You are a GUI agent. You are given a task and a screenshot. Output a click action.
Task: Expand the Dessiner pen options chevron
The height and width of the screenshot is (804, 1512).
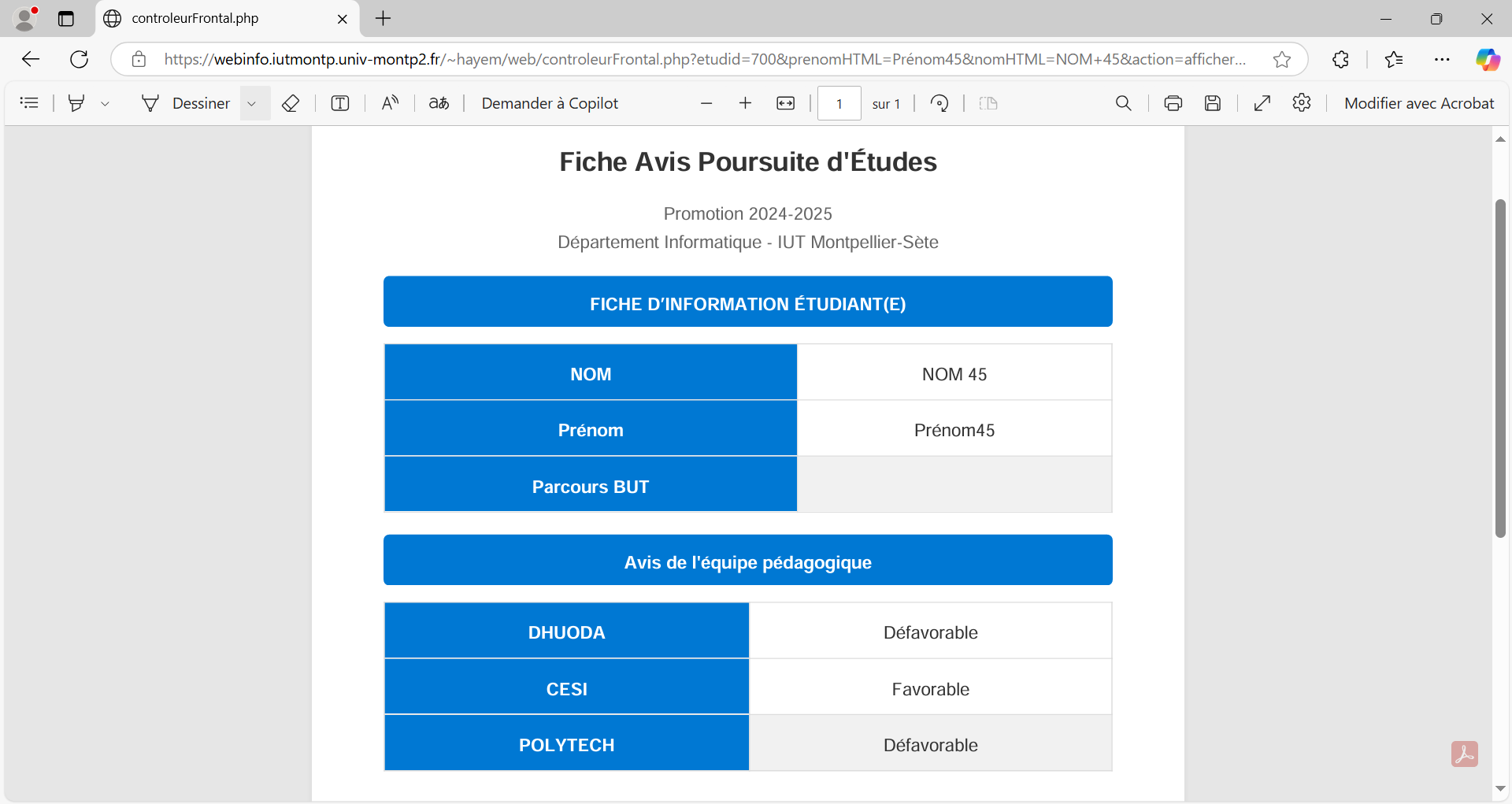click(x=252, y=103)
